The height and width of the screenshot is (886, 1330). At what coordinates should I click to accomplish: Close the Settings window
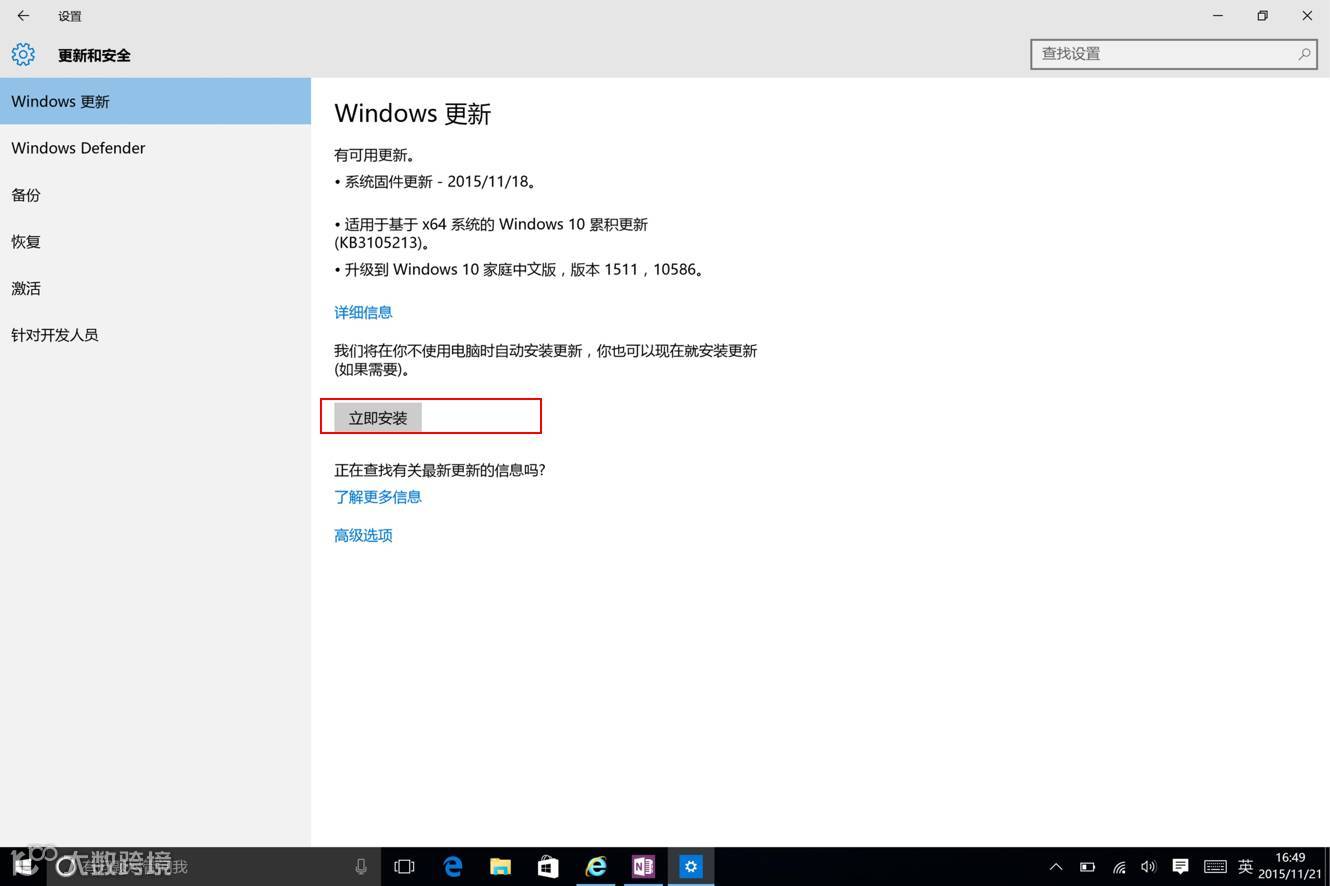(x=1307, y=16)
